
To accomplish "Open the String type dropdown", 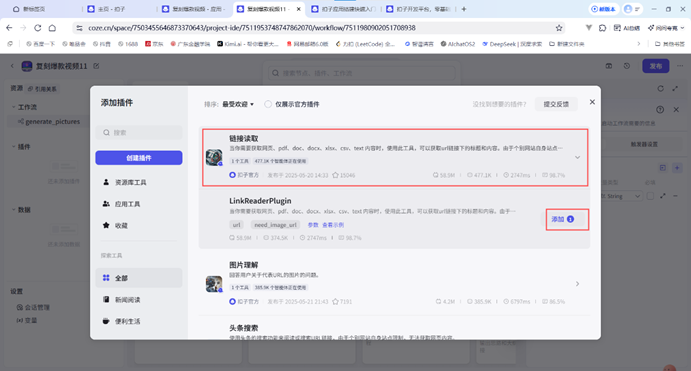I will point(622,196).
